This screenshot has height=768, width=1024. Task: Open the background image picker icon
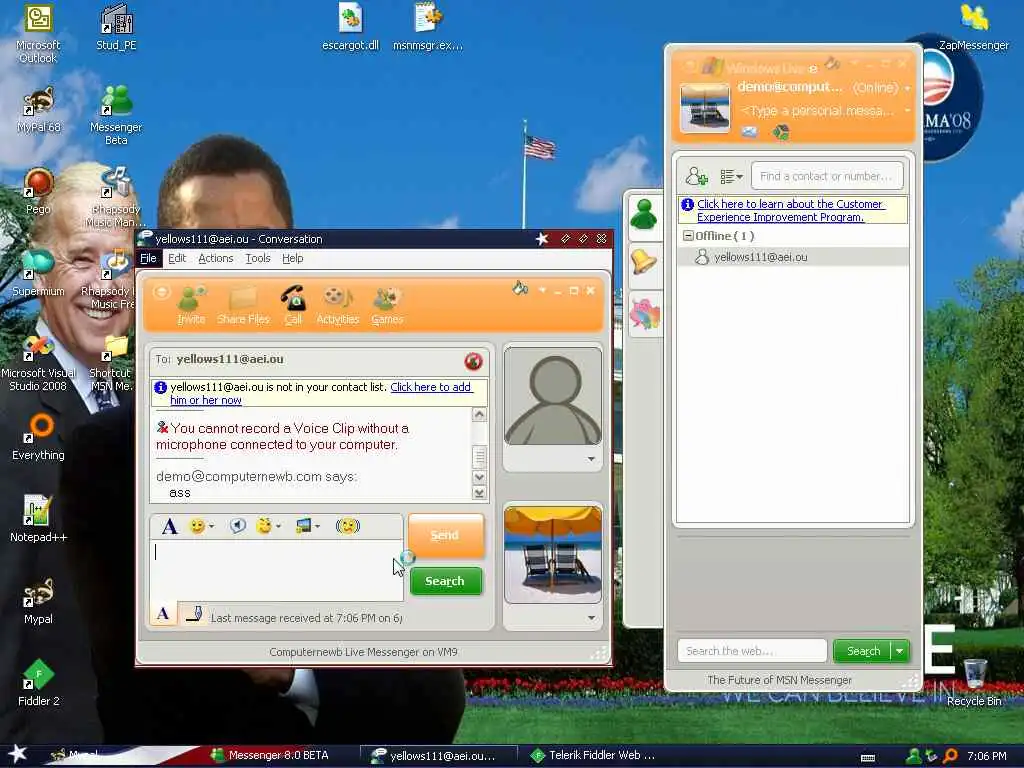[303, 526]
